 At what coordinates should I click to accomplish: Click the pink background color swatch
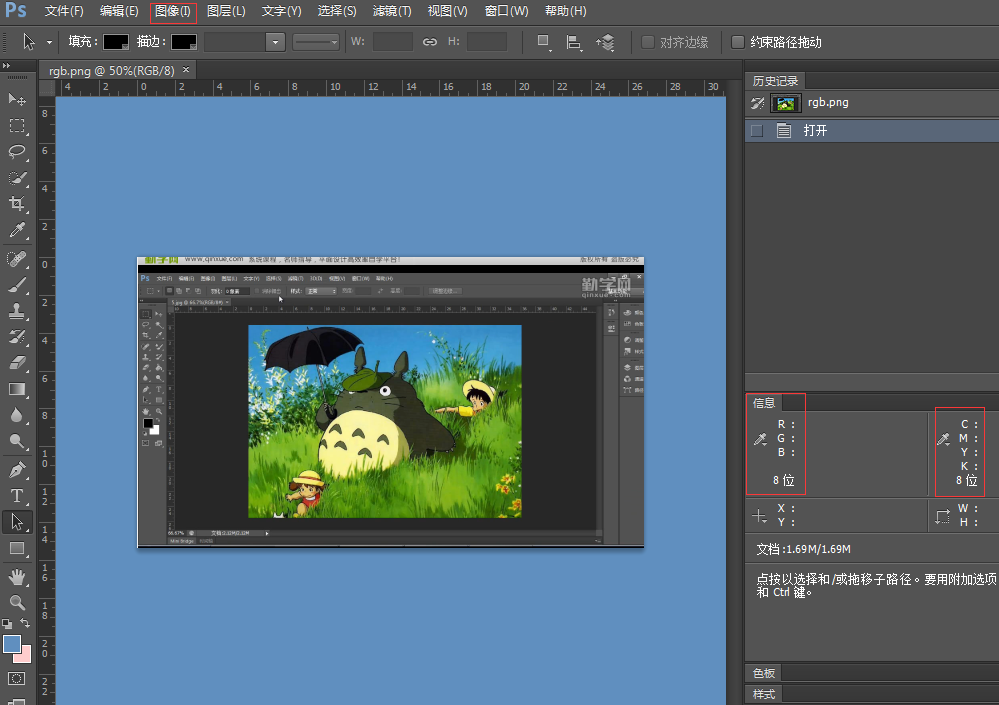click(24, 656)
